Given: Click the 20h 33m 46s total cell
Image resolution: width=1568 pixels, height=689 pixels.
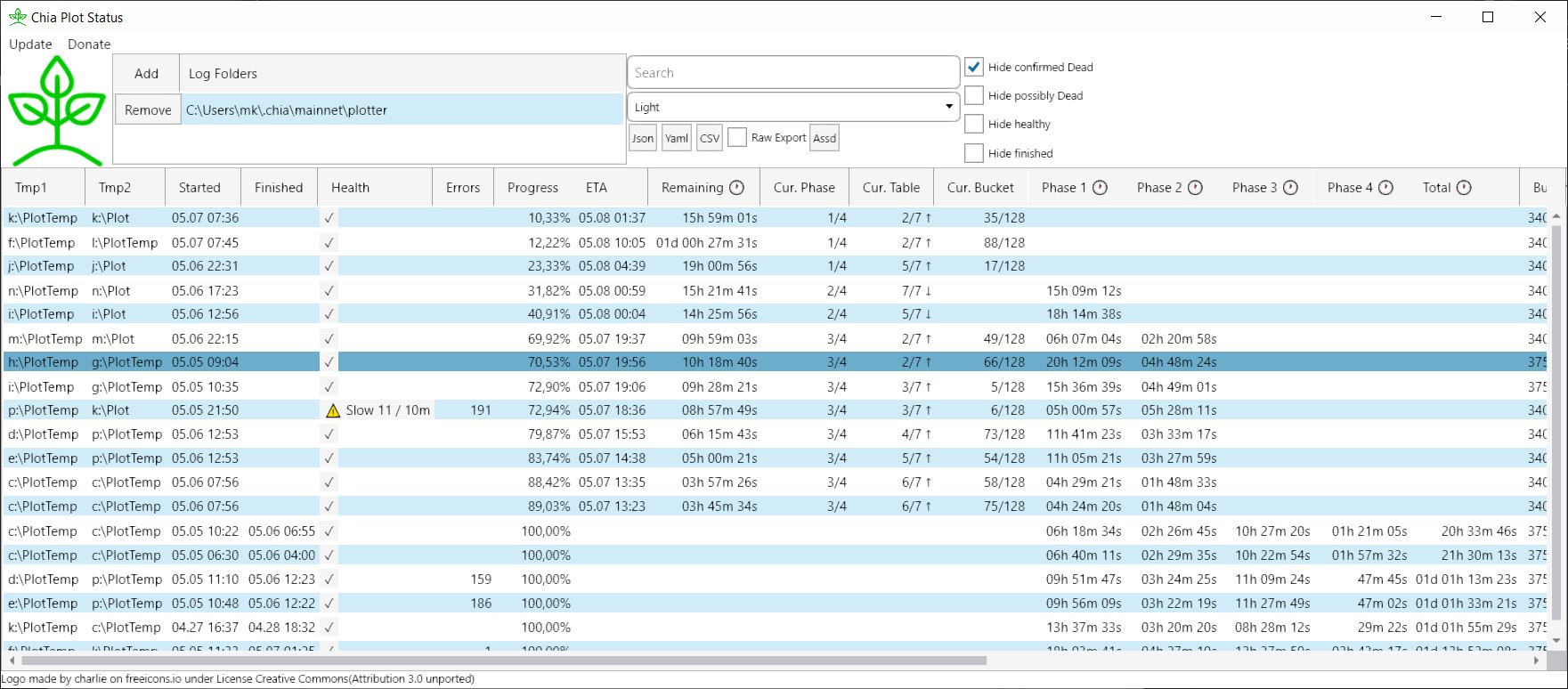Looking at the screenshot, I should point(1479,531).
